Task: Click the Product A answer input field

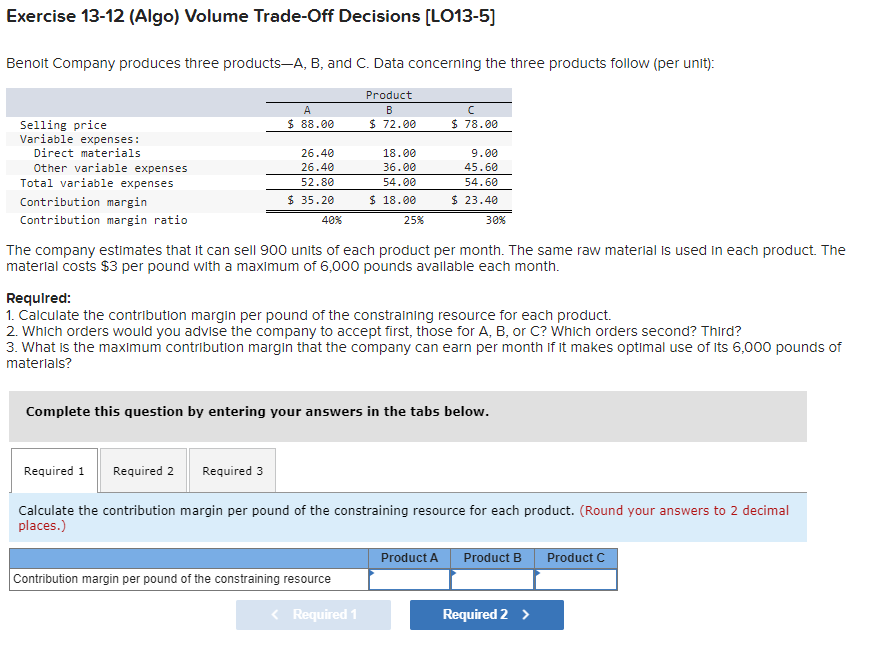Action: [x=409, y=580]
